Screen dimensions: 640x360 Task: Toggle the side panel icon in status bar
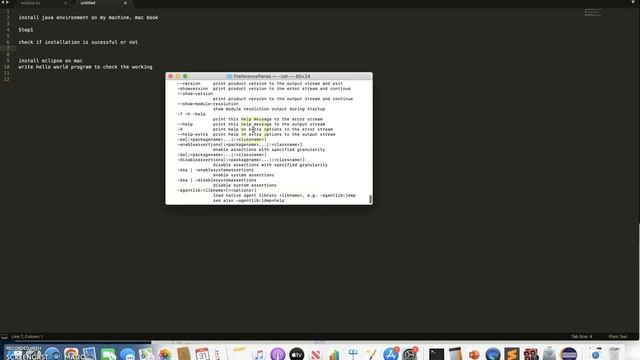point(4,336)
